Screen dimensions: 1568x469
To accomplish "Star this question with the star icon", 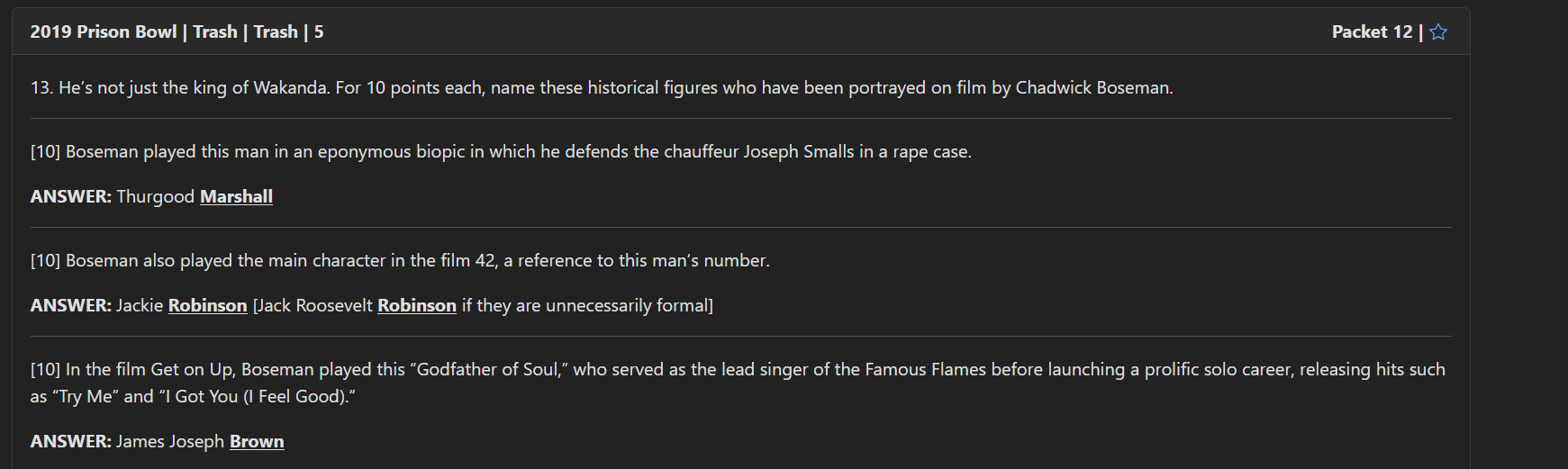I will 1438,32.
